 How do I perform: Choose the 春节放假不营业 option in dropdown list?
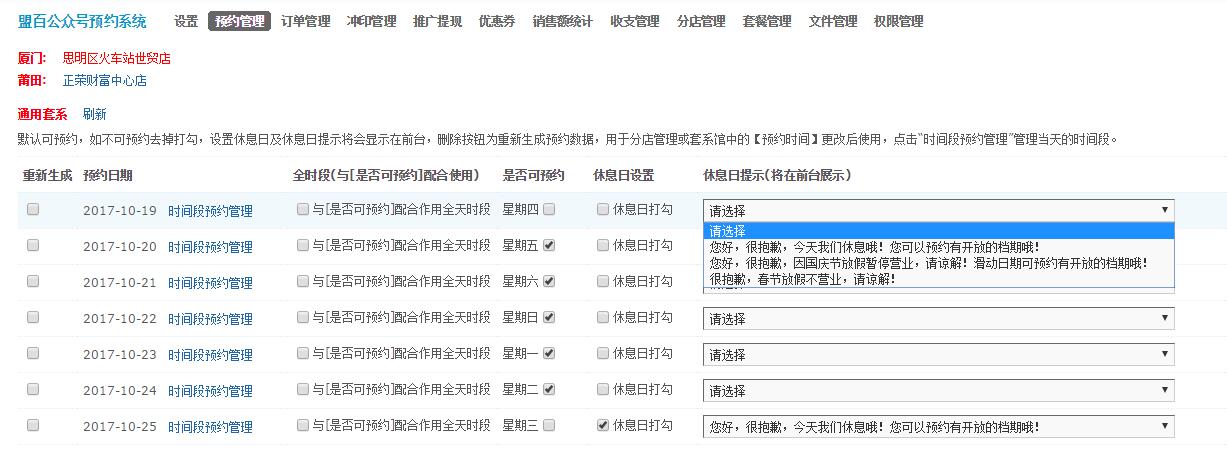pyautogui.click(x=800, y=279)
